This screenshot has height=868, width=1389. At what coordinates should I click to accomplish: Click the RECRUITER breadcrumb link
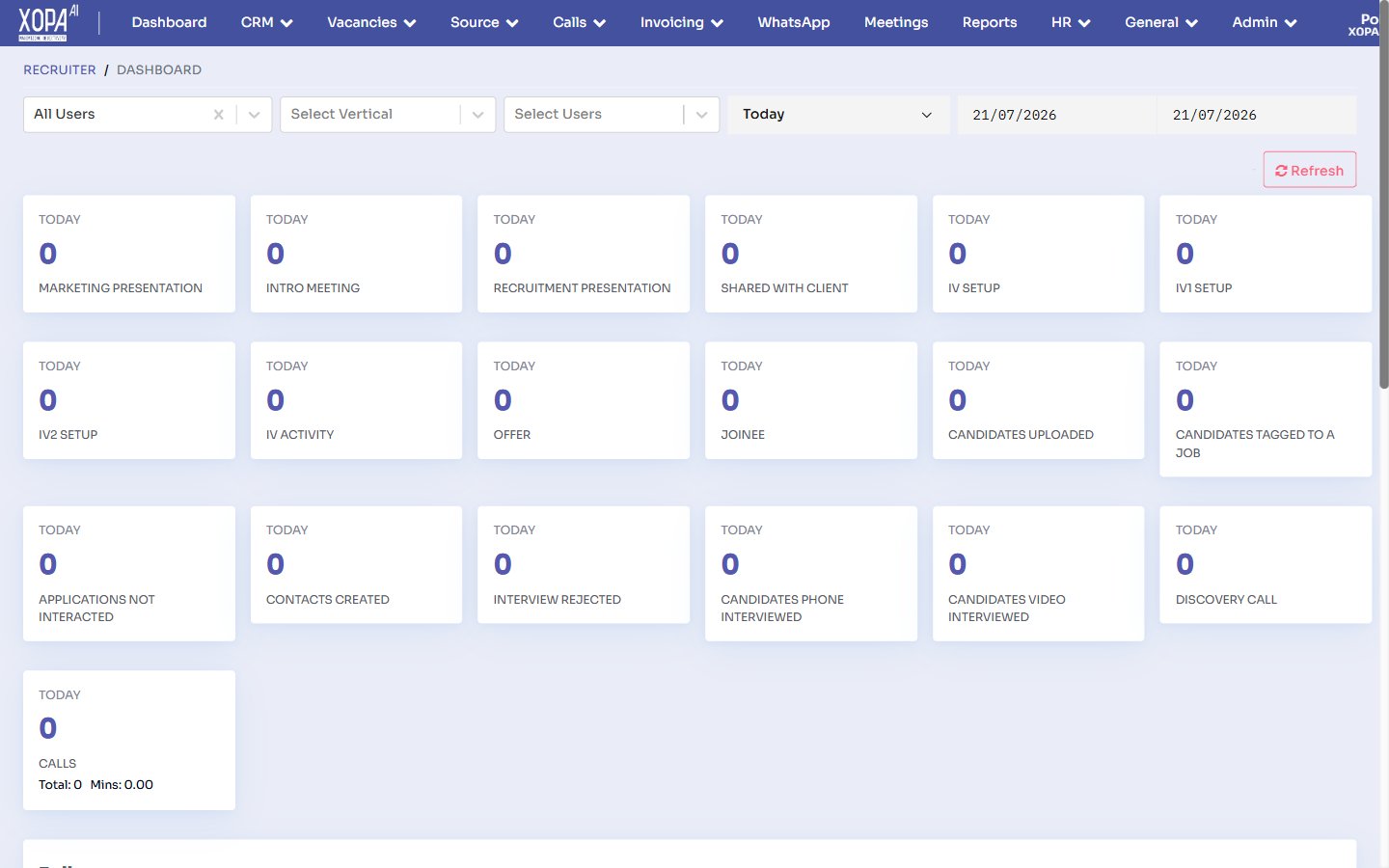click(x=60, y=69)
